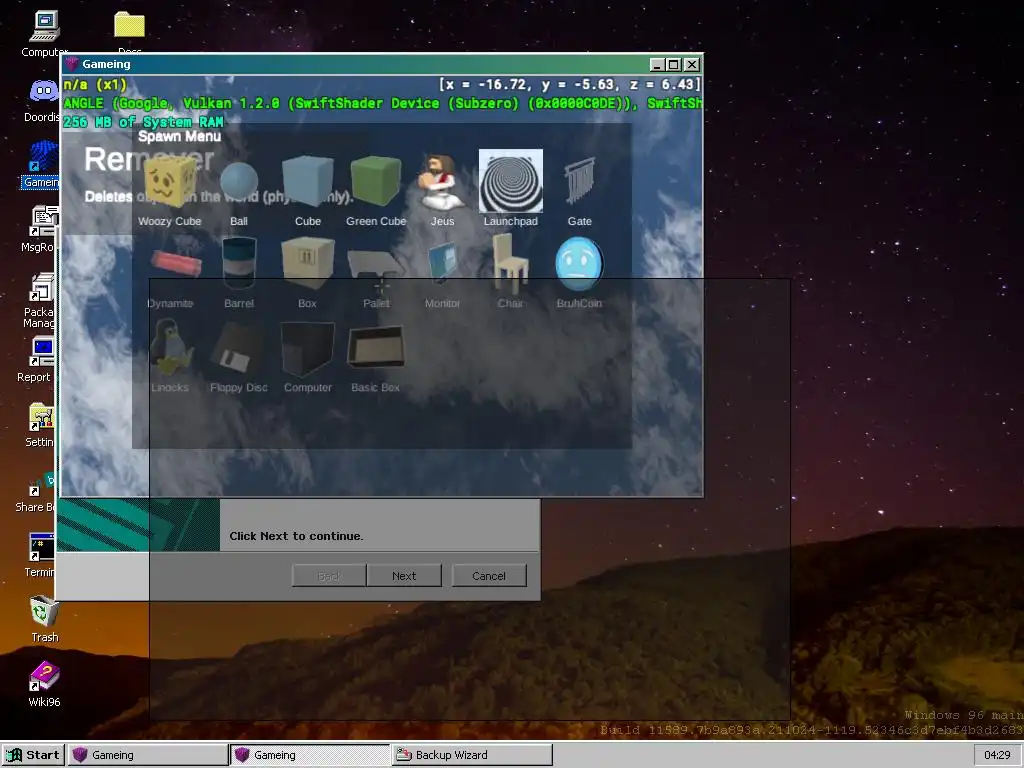This screenshot has height=768, width=1024.
Task: Select the Monitor item
Action: point(442,273)
